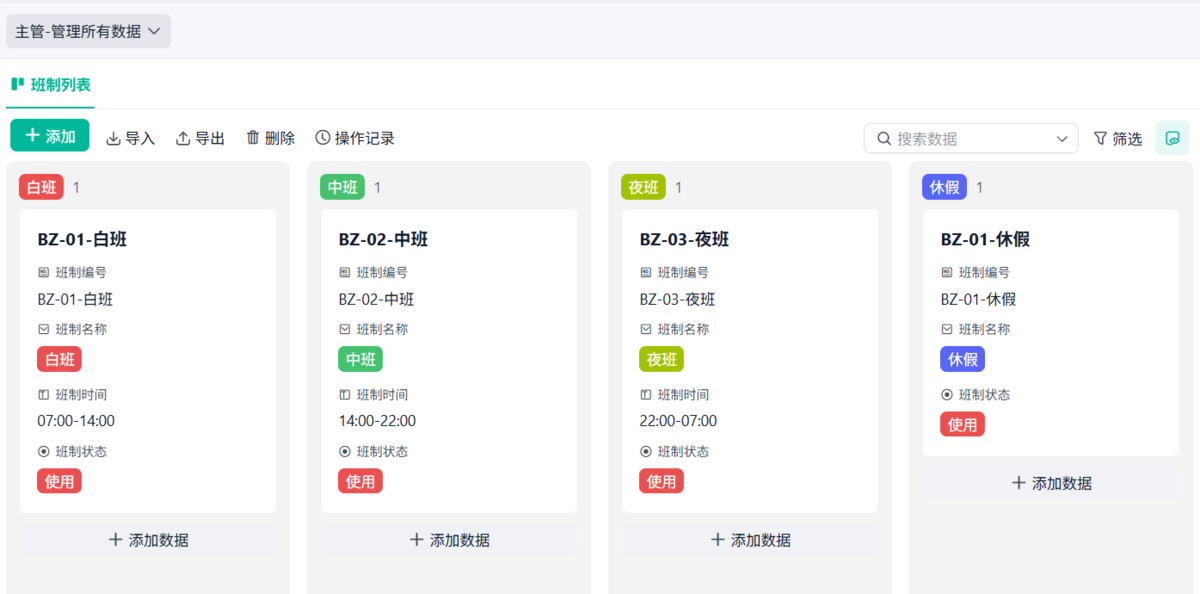This screenshot has height=594, width=1200.
Task: Switch to the 班制列表 tab
Action: click(x=51, y=85)
